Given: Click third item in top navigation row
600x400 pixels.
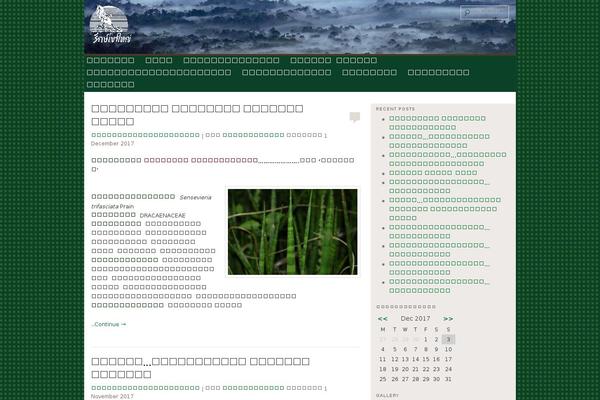Looking at the screenshot, I should click(231, 60).
